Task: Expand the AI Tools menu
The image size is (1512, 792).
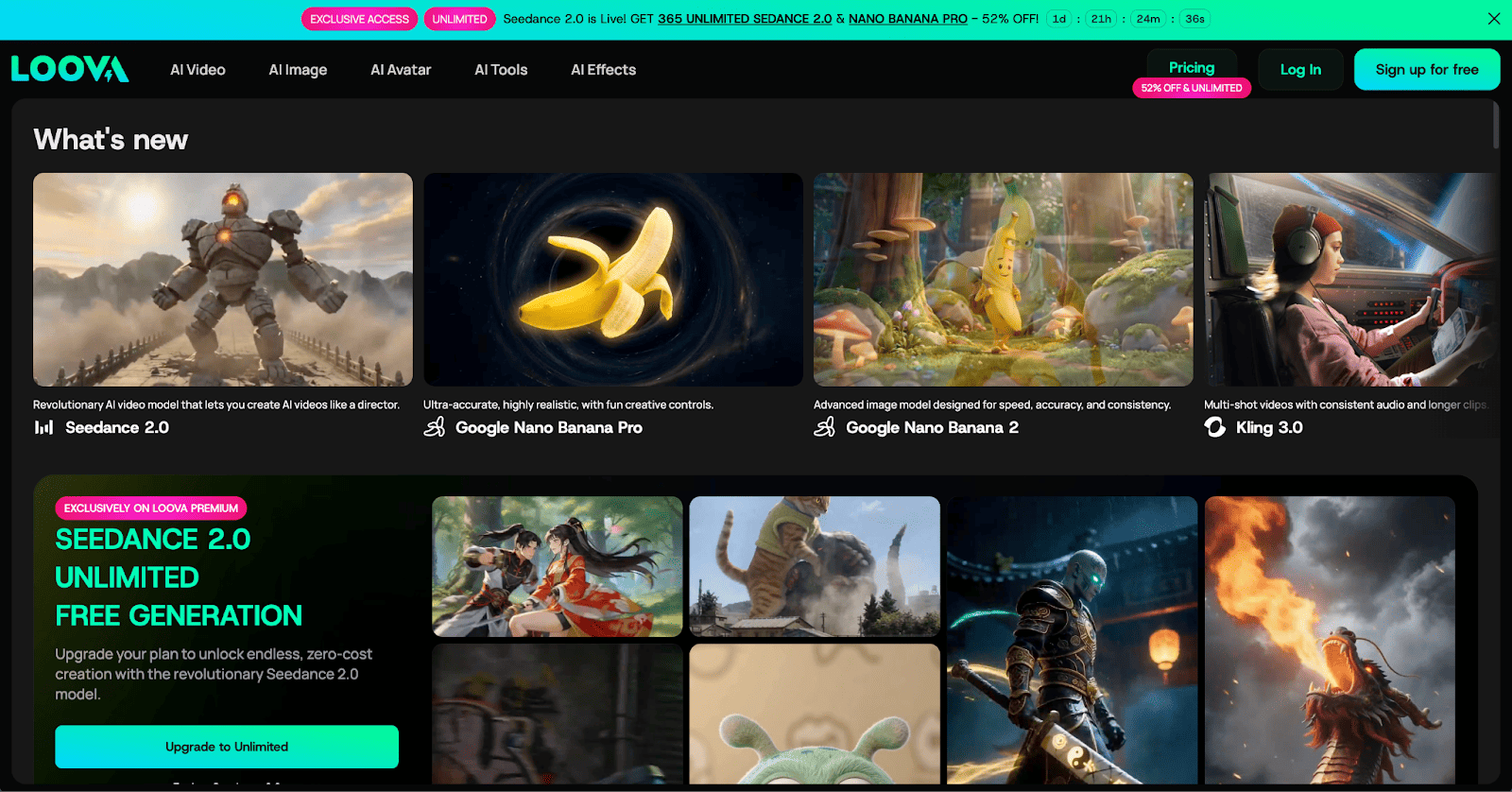Action: [x=501, y=70]
